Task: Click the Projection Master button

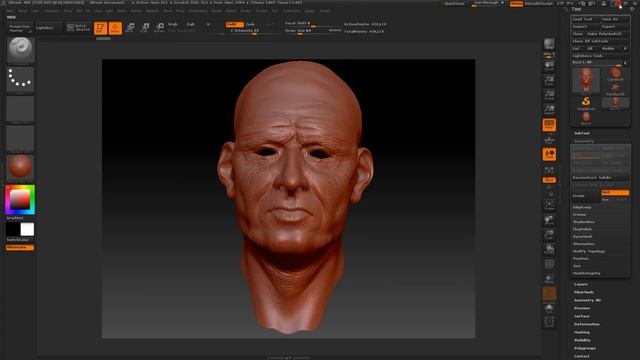Action: coord(20,28)
